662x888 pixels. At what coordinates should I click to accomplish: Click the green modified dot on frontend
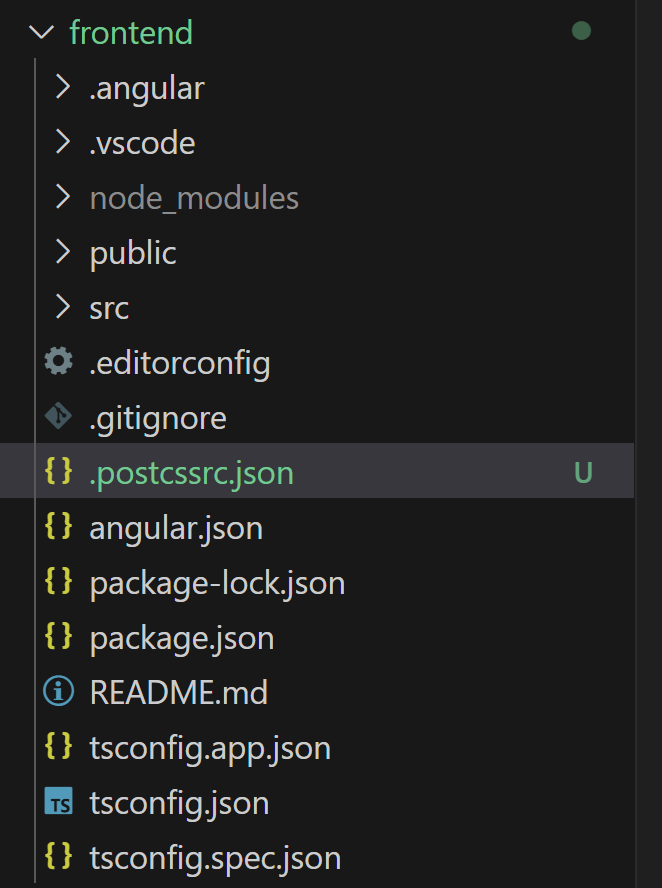point(581,32)
